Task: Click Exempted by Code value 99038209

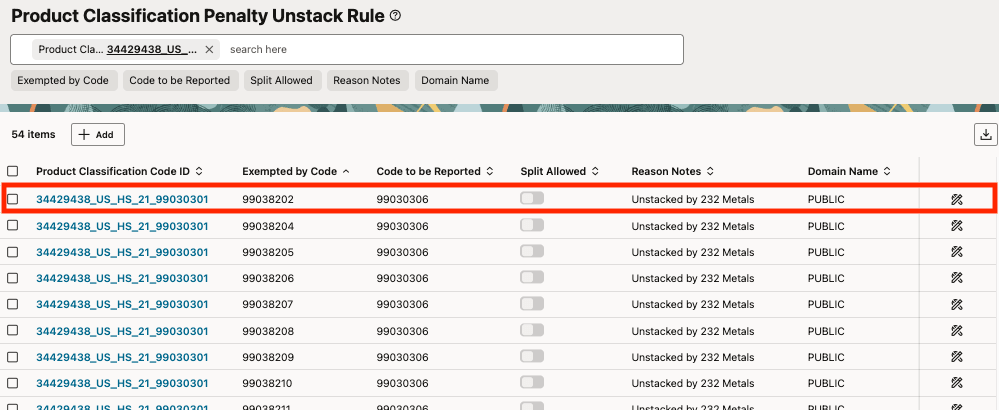Action: coord(268,357)
